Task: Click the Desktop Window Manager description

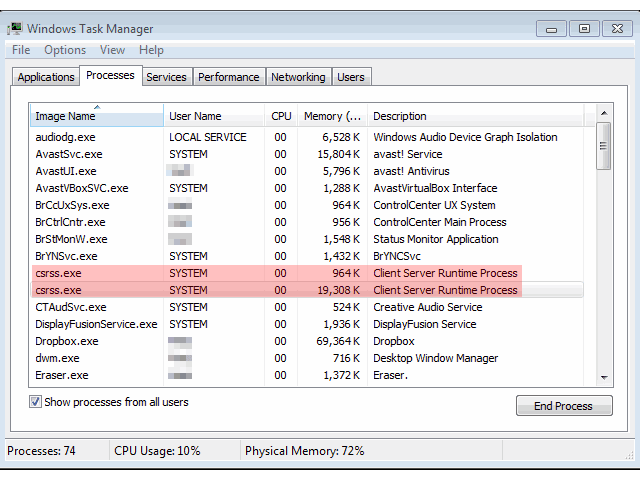Action: click(436, 358)
